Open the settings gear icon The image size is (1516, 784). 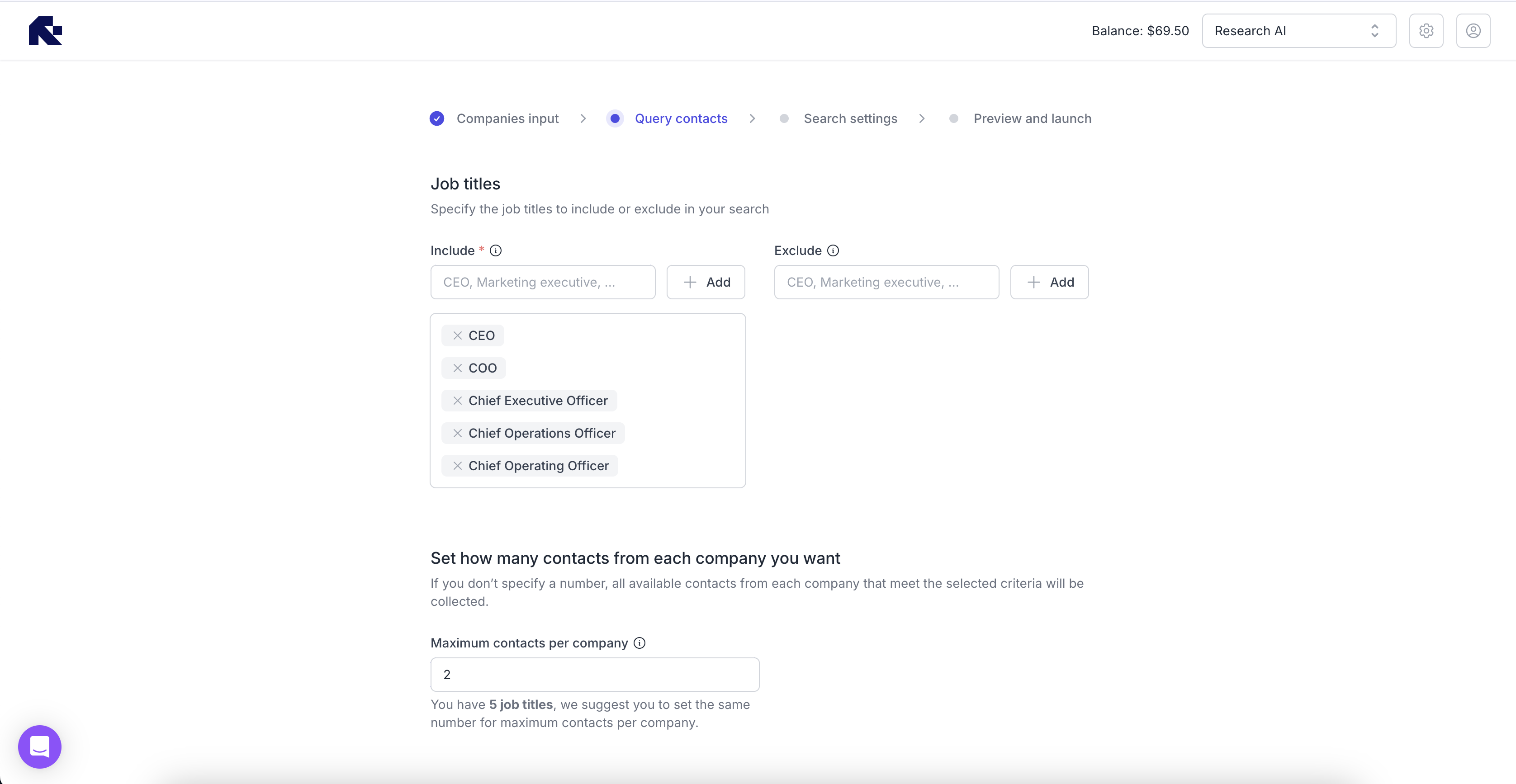[1426, 31]
